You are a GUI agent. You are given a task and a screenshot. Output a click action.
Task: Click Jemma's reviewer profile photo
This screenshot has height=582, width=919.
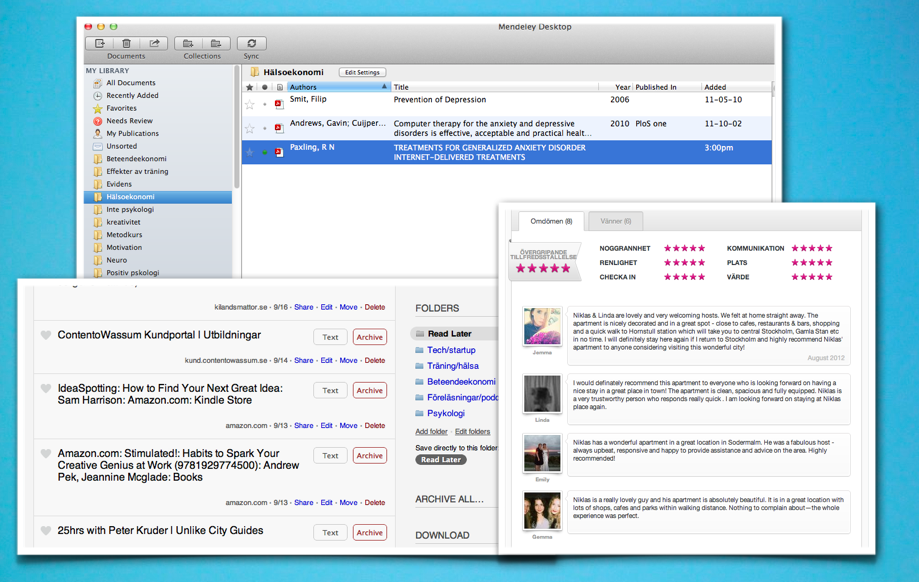pyautogui.click(x=542, y=327)
